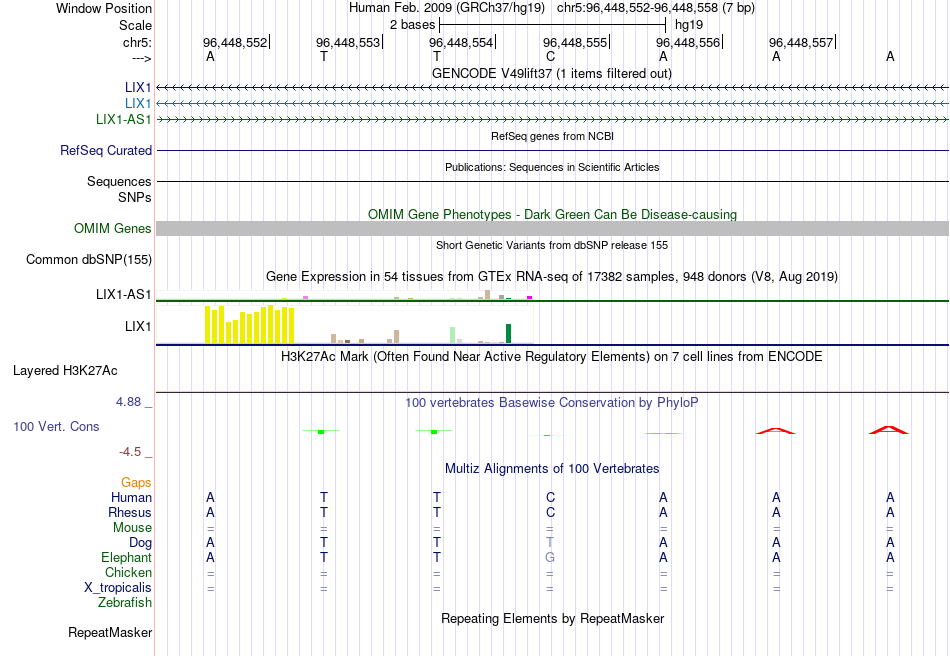
Task: Click the Mouse species row label
Action: [132, 528]
